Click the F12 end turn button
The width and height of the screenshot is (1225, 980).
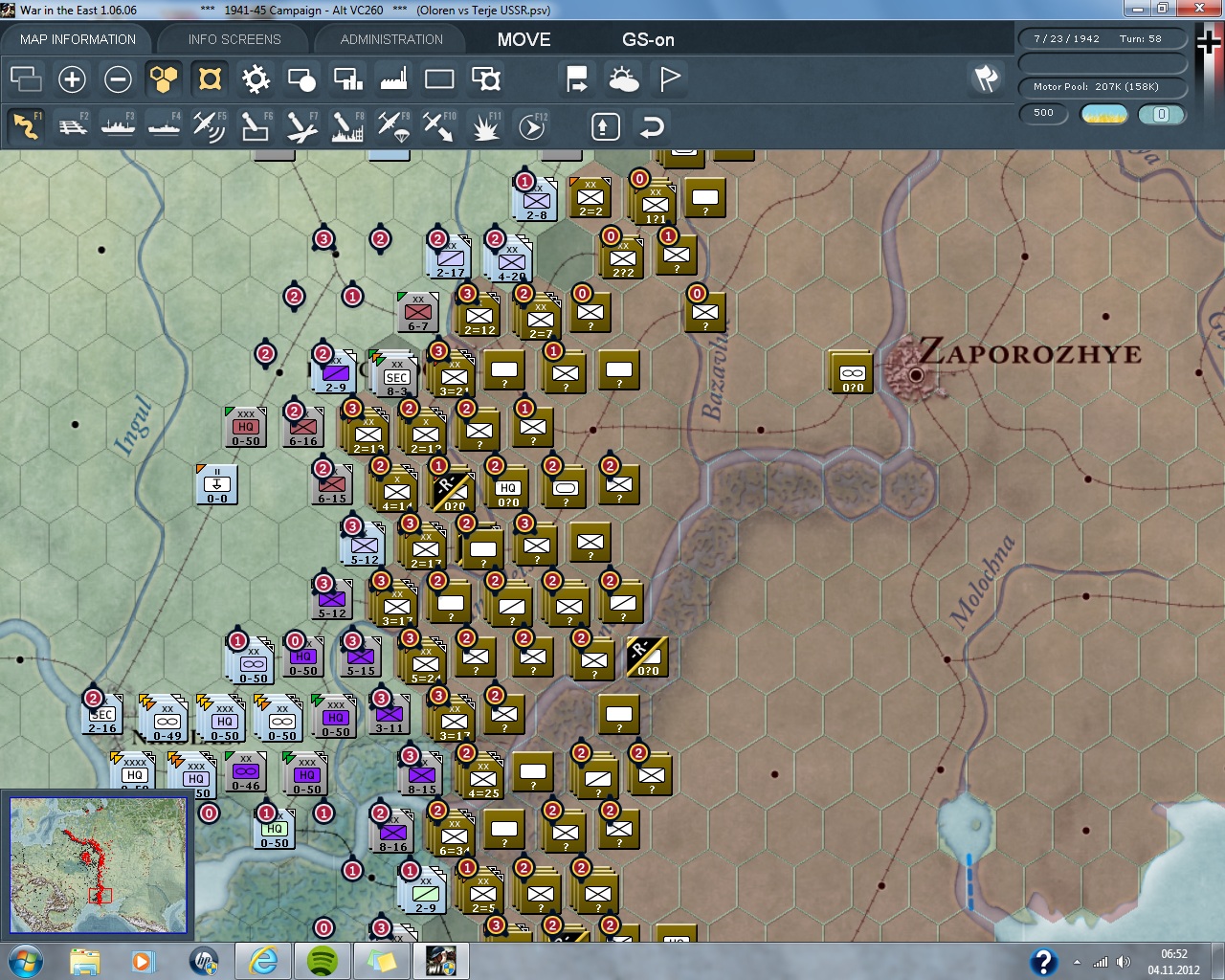coord(532,126)
